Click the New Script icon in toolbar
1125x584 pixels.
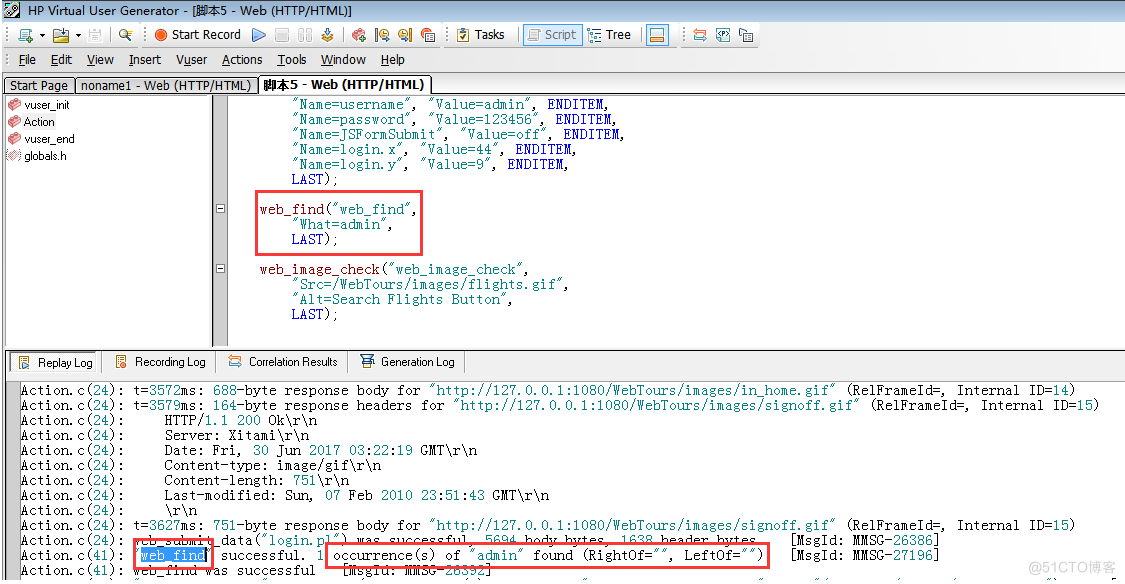tap(25, 34)
